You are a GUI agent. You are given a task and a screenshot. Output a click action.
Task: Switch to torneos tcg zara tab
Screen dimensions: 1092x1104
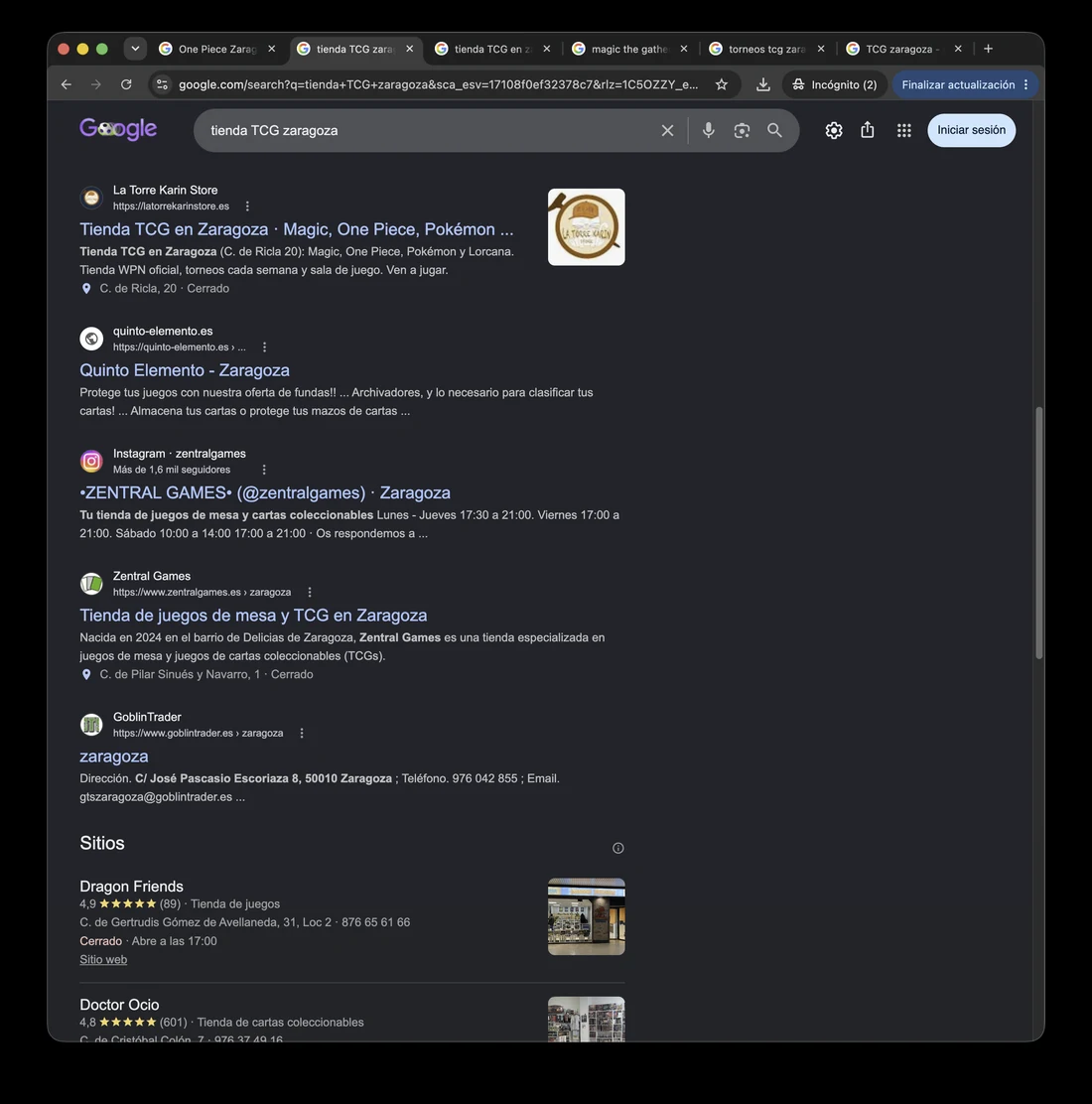pyautogui.click(x=766, y=49)
